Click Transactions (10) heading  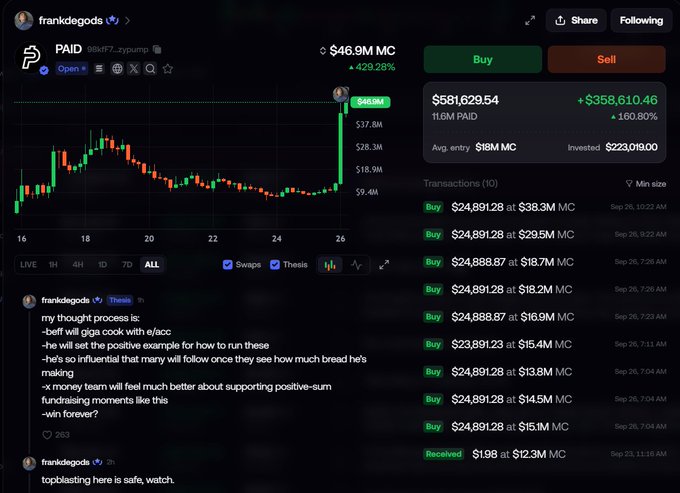click(461, 183)
